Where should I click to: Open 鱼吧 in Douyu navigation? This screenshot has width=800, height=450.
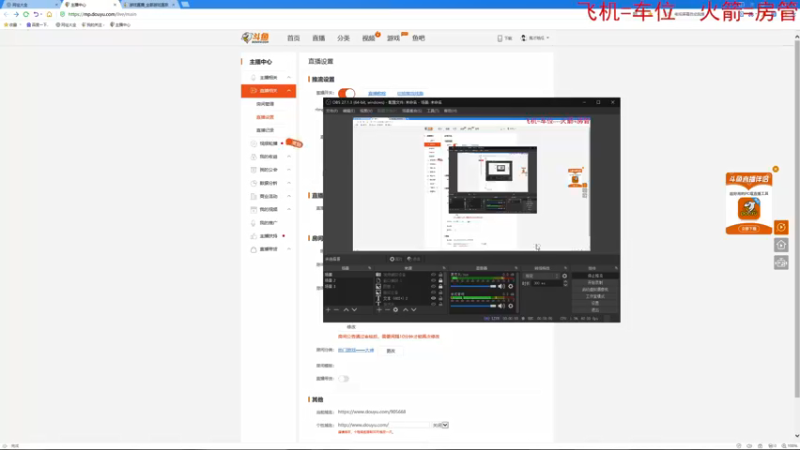(418, 38)
